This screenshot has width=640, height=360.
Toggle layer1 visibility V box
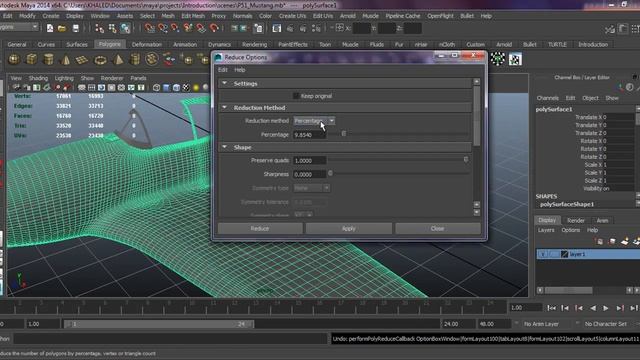click(542, 254)
